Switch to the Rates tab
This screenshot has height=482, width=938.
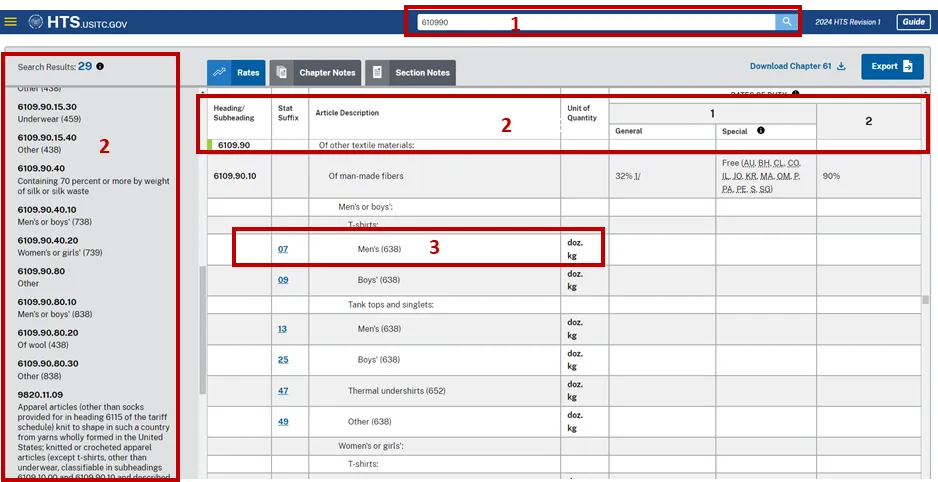pos(236,72)
